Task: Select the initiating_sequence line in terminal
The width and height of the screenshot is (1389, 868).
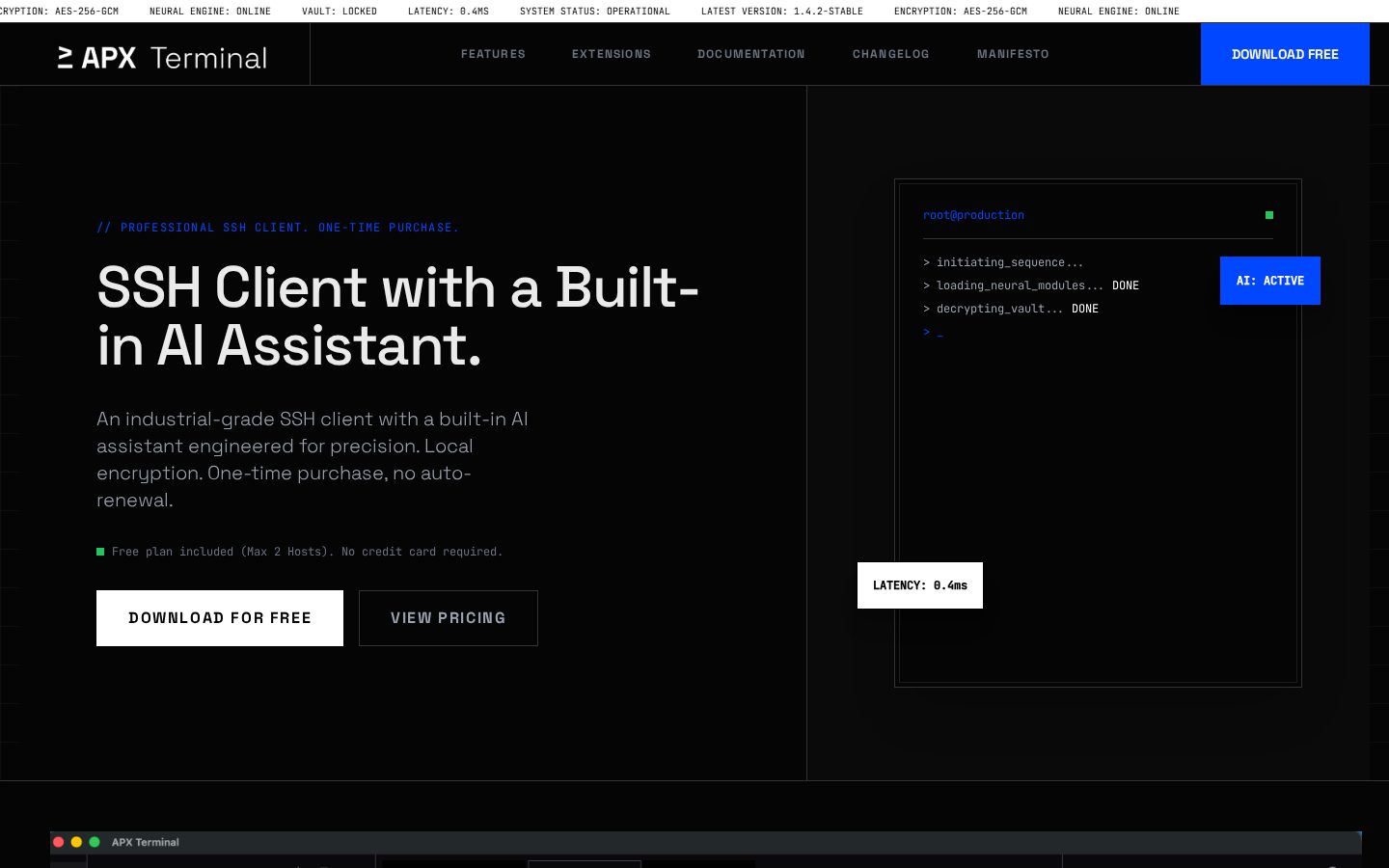Action: tap(1003, 262)
